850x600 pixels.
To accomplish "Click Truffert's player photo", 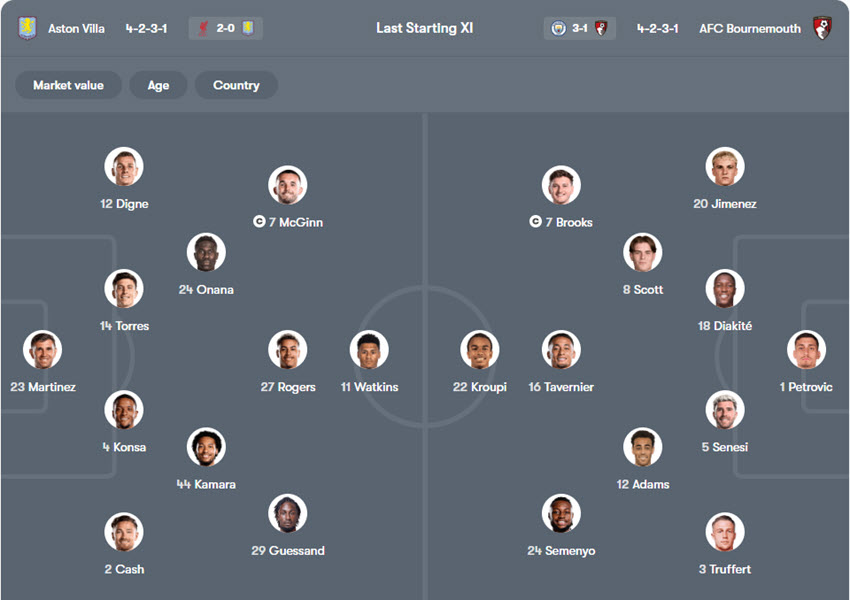I will (724, 532).
